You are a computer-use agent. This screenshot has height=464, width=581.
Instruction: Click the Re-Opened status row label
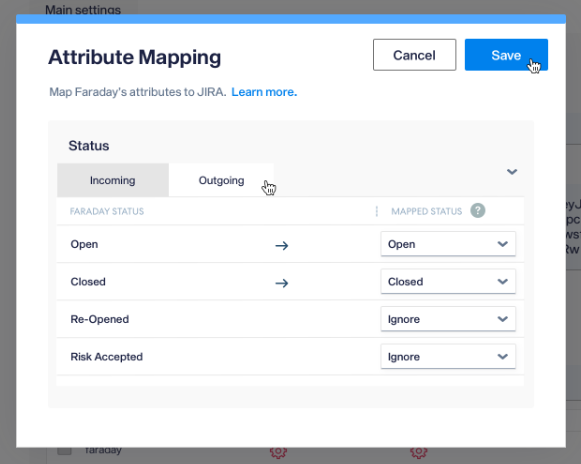(100, 319)
